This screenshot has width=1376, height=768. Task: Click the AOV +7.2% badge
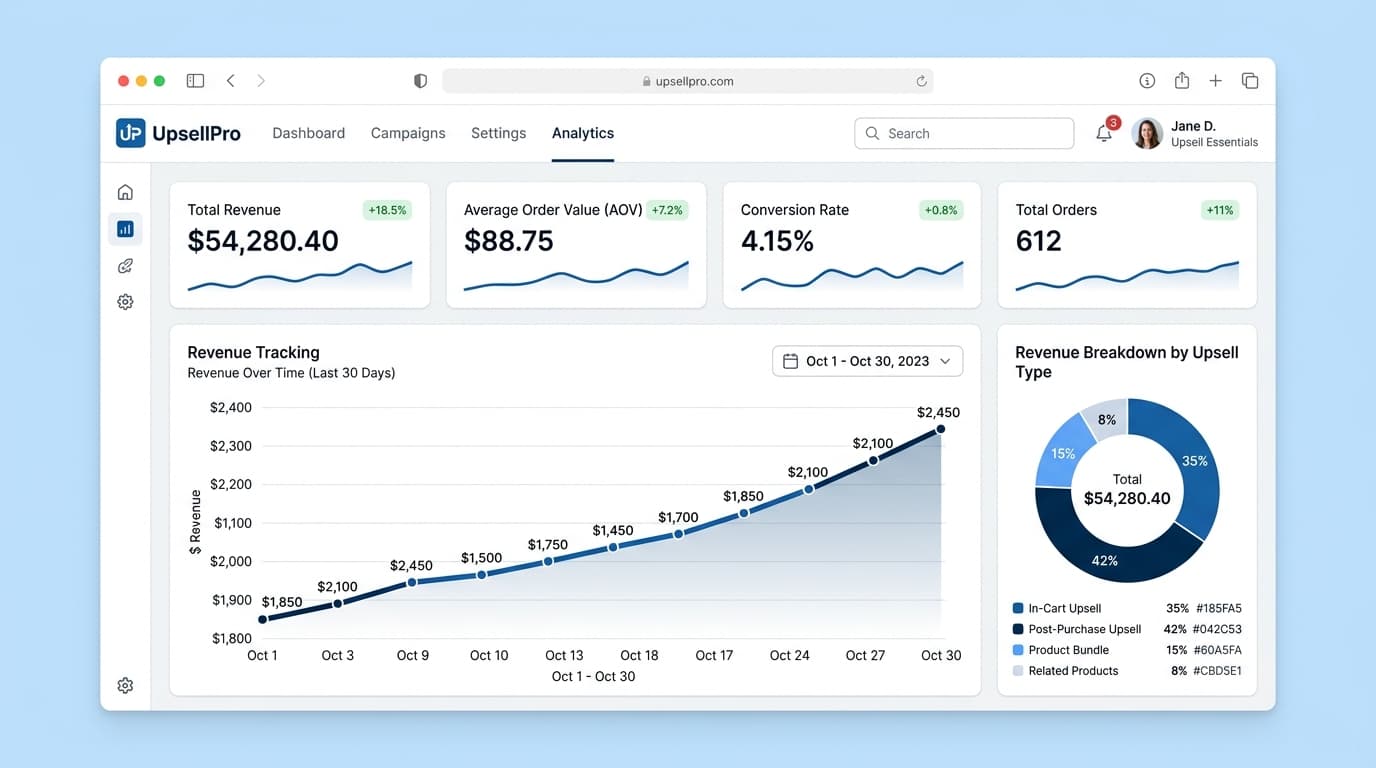[x=666, y=210]
